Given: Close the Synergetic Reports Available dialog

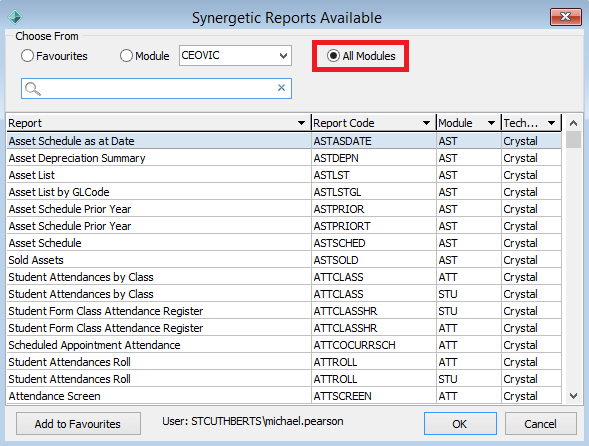Looking at the screenshot, I should pyautogui.click(x=566, y=17).
